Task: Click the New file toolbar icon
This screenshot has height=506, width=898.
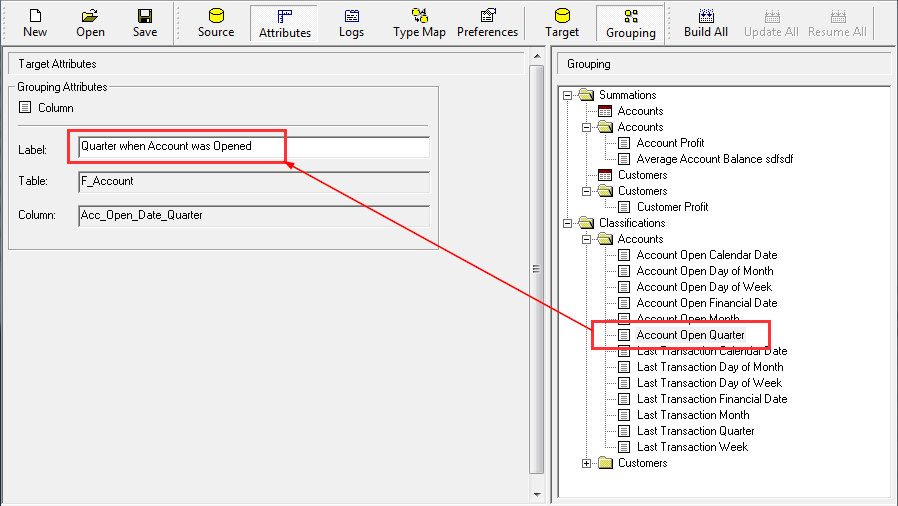Action: coord(35,22)
